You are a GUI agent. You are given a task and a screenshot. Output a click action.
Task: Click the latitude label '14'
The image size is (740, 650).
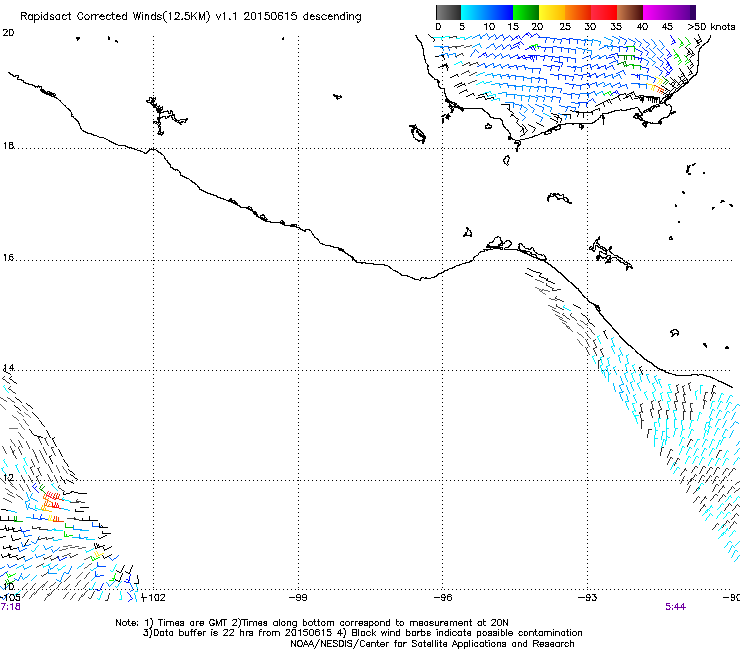click(8, 368)
